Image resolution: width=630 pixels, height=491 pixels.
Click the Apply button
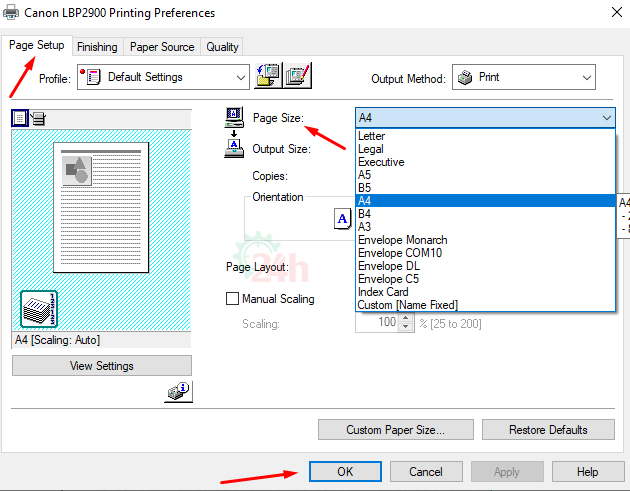point(507,471)
